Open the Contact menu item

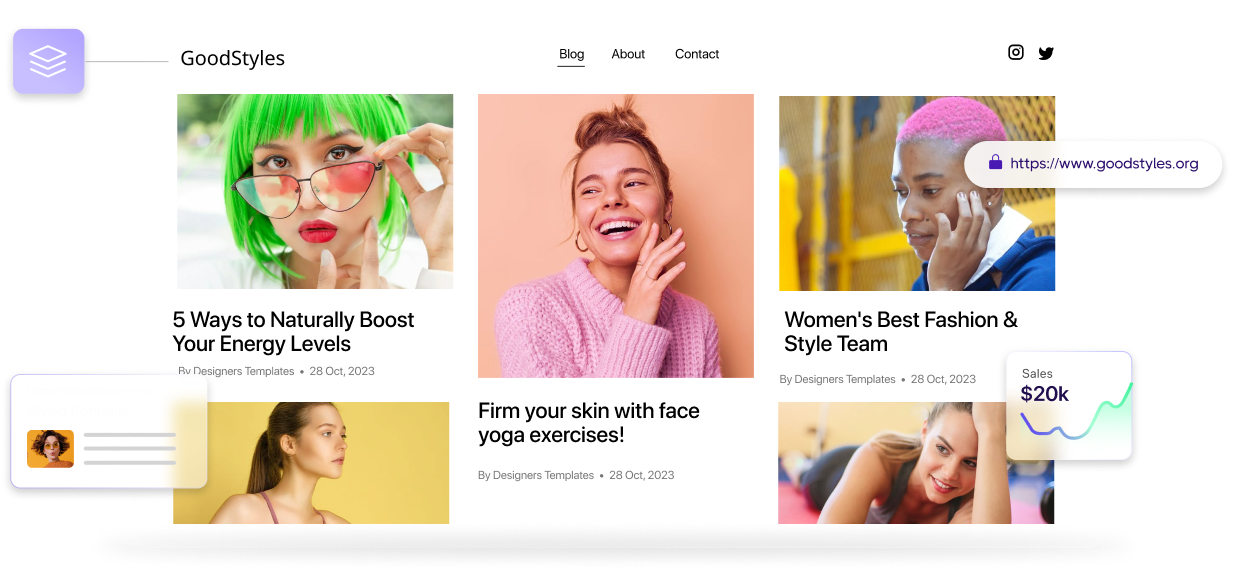(697, 54)
